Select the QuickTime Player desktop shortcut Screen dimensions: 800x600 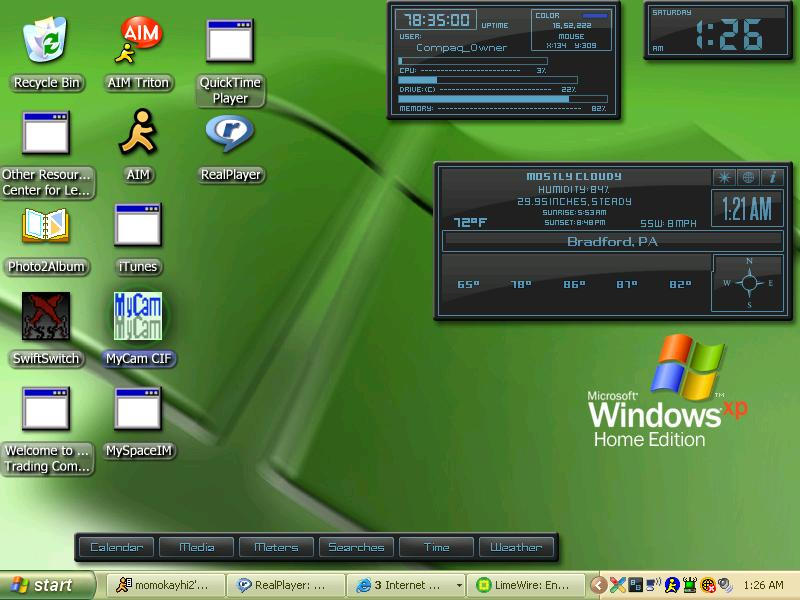click(x=230, y=41)
